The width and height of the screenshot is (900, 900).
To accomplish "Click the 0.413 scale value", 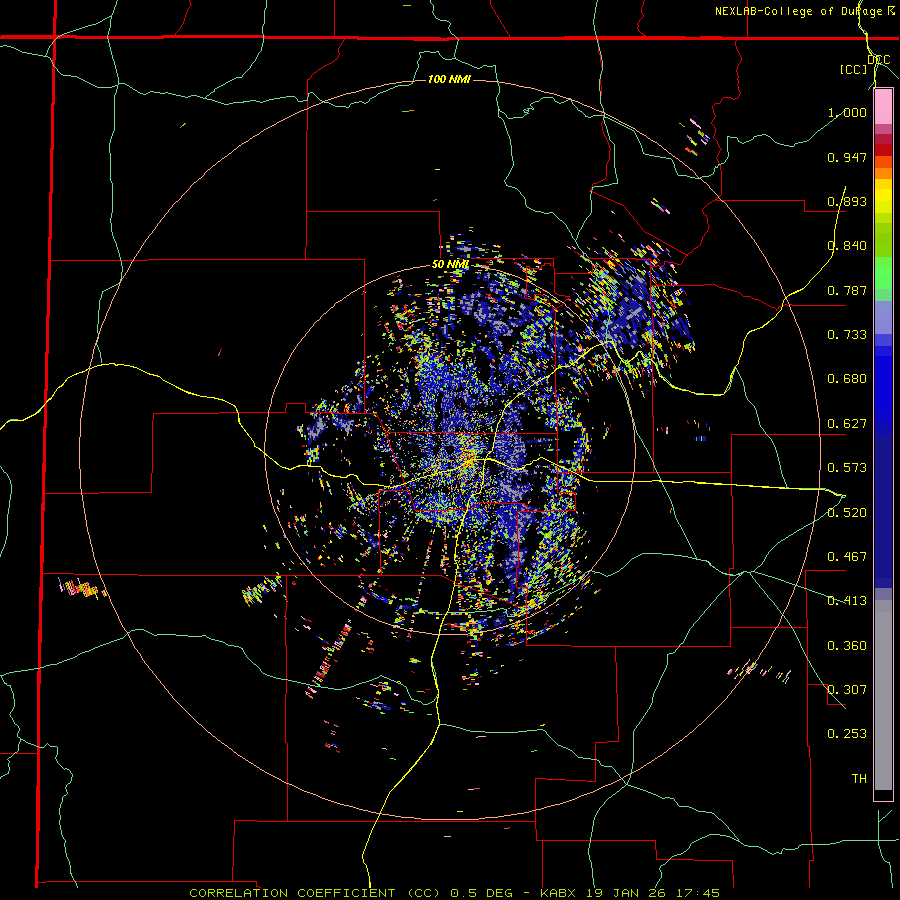I will click(847, 601).
